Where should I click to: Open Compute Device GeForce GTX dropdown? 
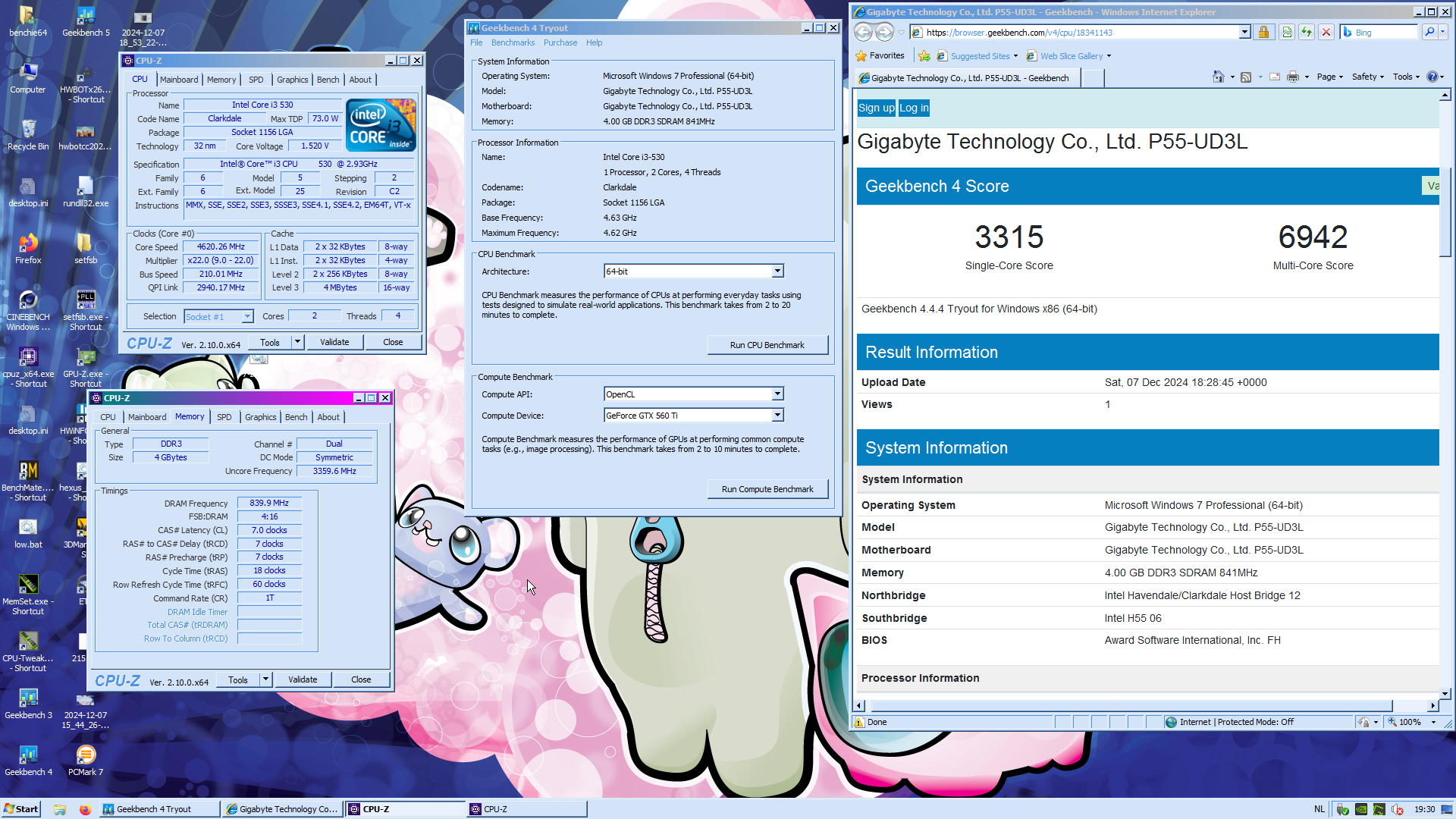coord(777,416)
